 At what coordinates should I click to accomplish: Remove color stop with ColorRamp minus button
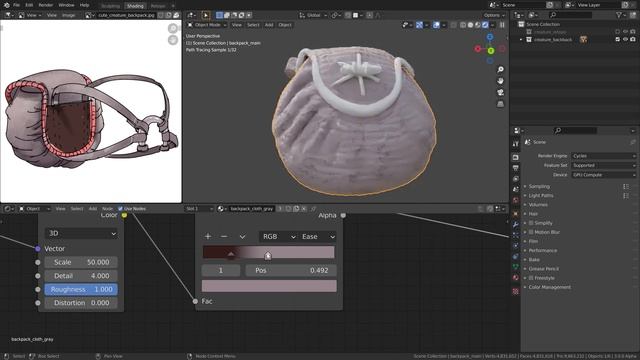(x=224, y=237)
